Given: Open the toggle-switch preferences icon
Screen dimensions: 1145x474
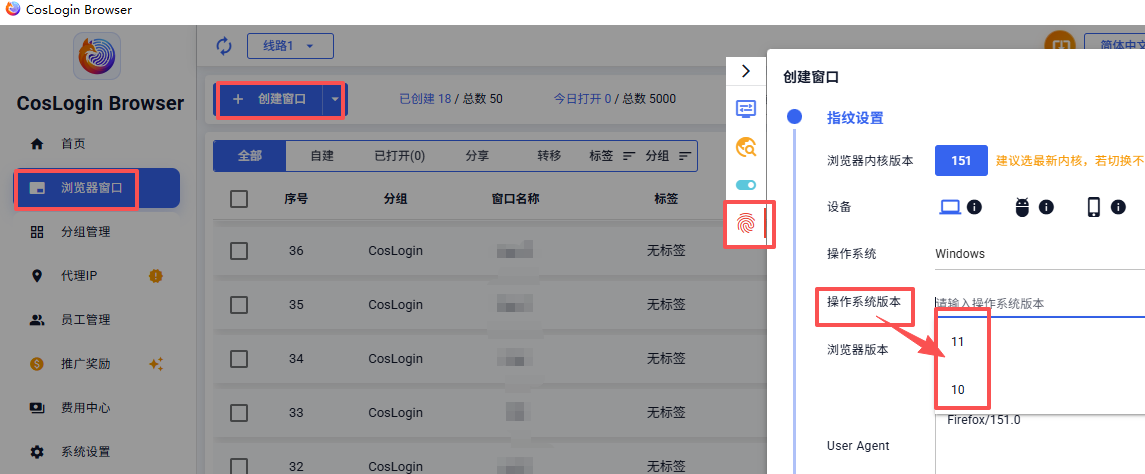Looking at the screenshot, I should [746, 185].
